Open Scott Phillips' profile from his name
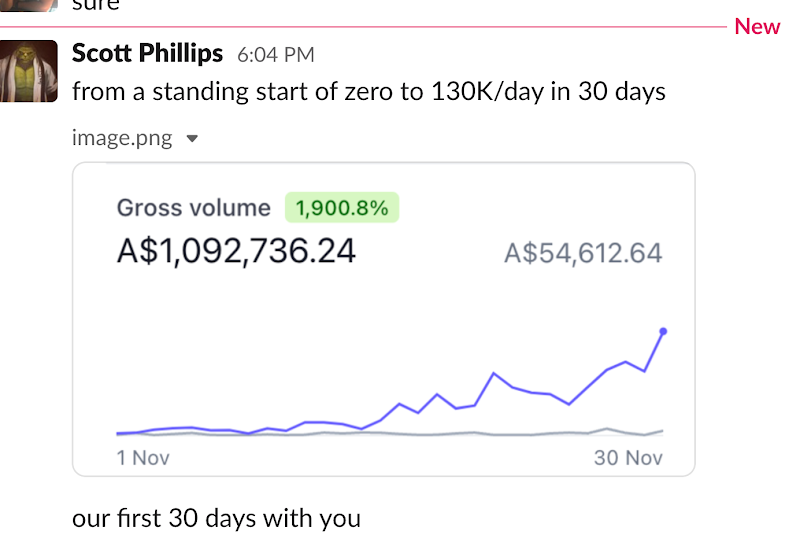800x546 pixels. tap(147, 53)
